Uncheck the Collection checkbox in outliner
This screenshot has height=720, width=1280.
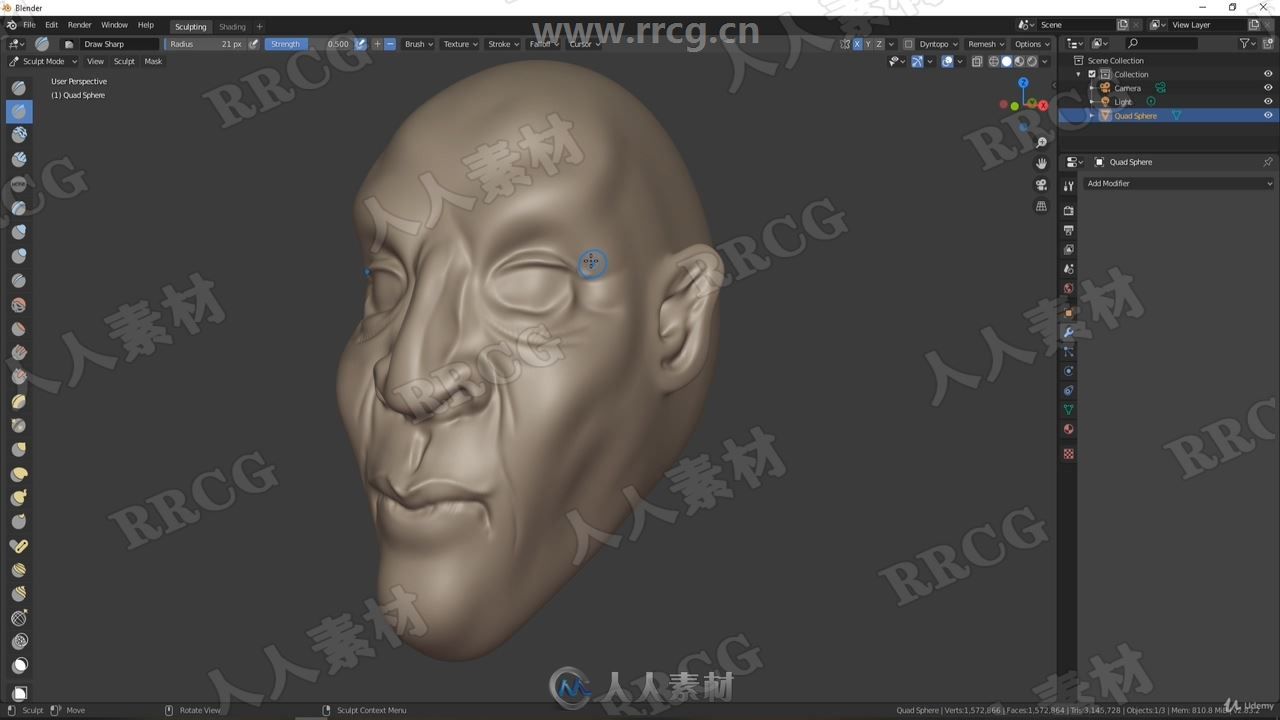pyautogui.click(x=1092, y=74)
